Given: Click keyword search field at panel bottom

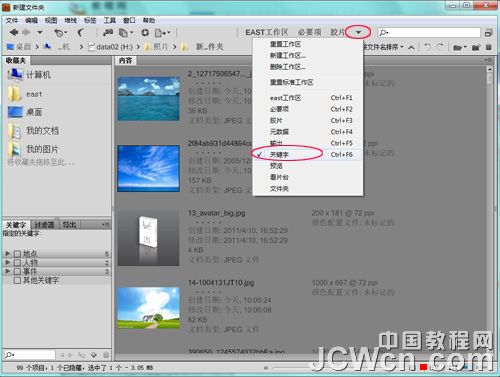Looking at the screenshot, I should (x=30, y=355).
